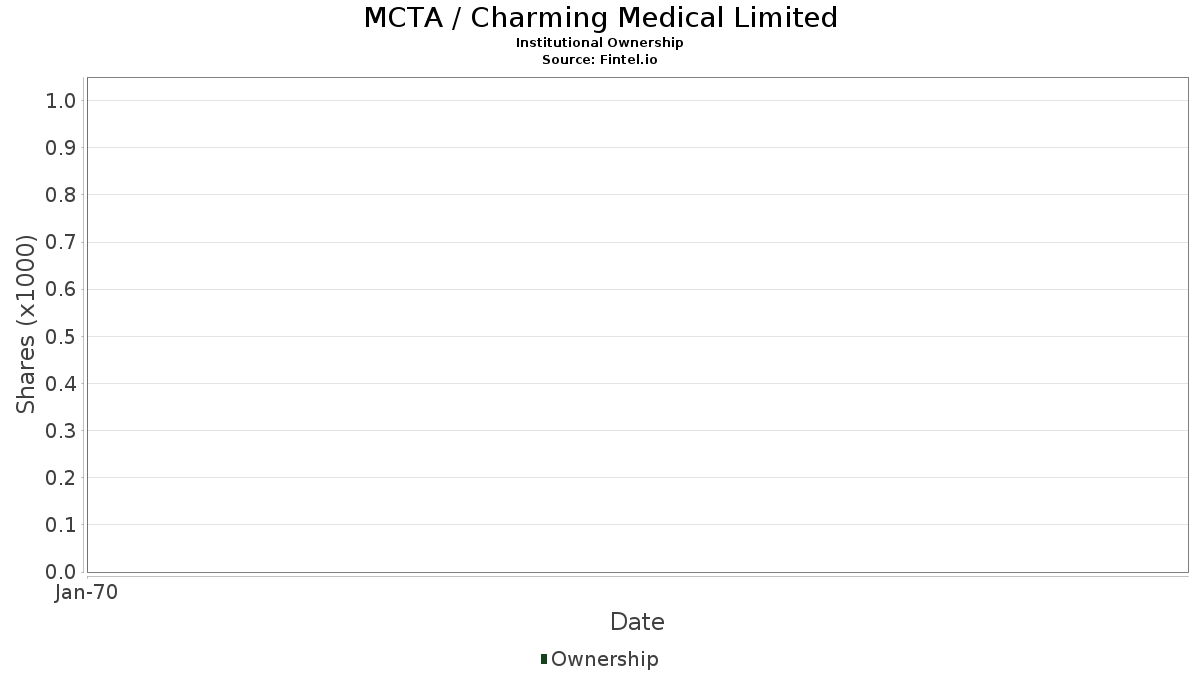The height and width of the screenshot is (675, 1200).
Task: Select the 0.8 y-axis tick label
Action: pos(61,195)
